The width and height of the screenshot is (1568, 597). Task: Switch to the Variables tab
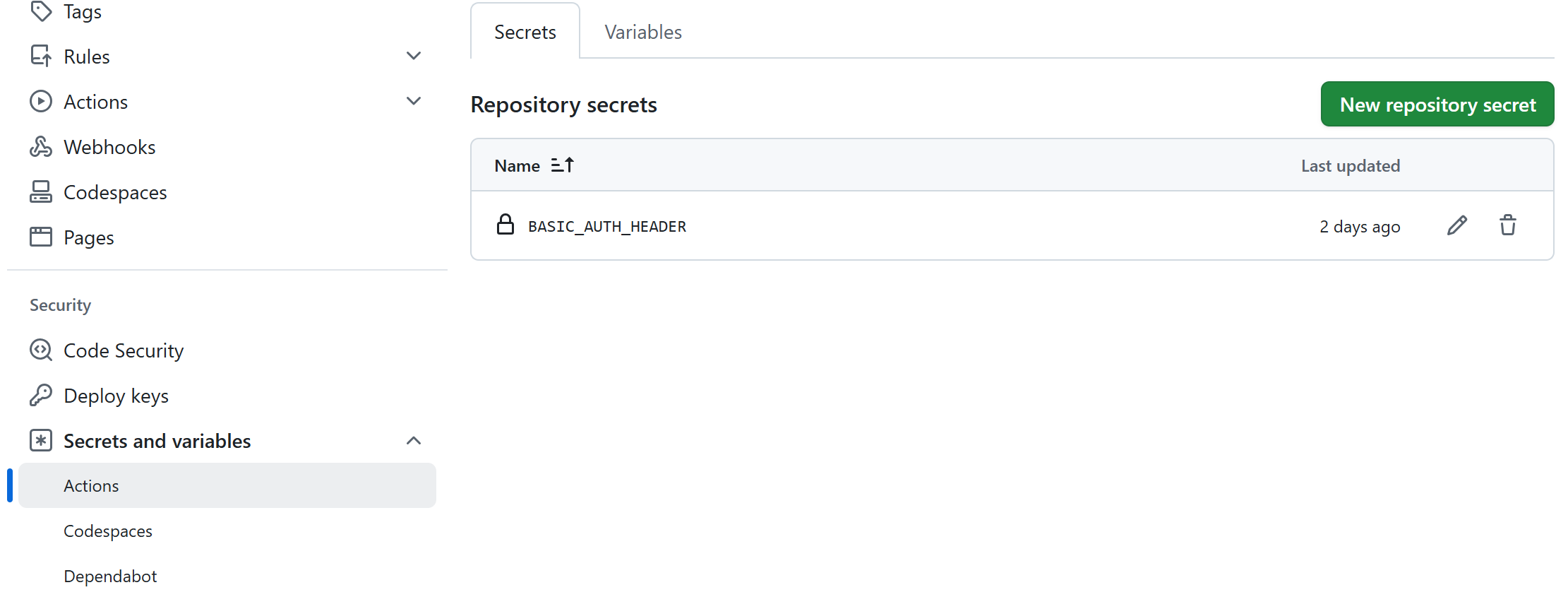click(643, 32)
